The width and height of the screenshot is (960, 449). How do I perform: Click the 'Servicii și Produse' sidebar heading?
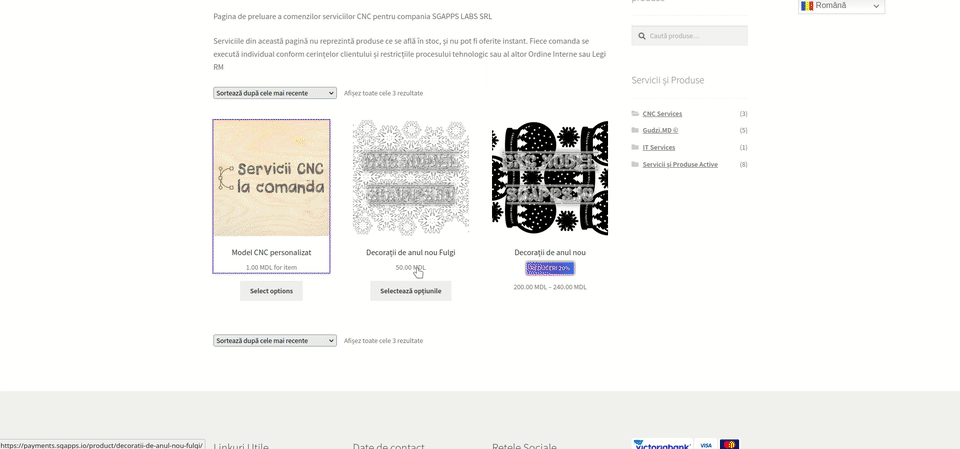click(667, 80)
